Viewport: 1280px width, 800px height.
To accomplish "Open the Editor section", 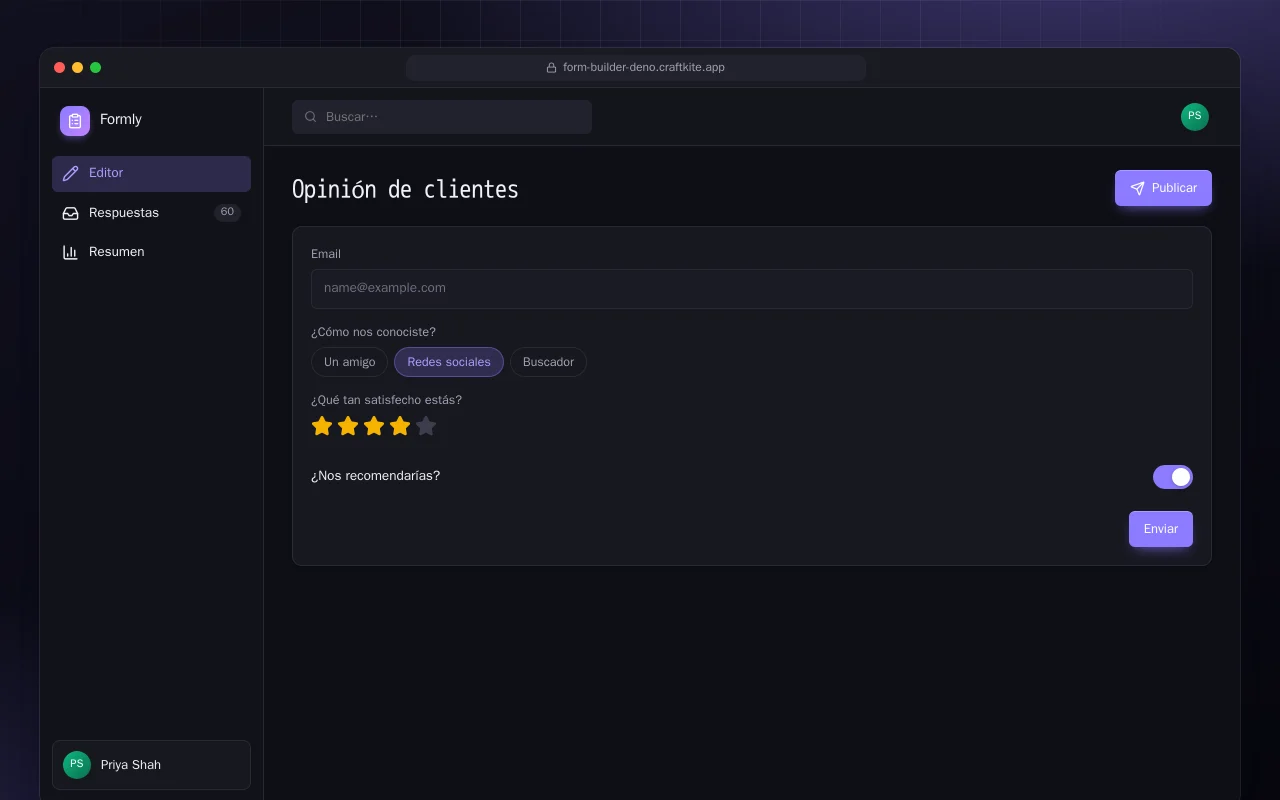I will (151, 174).
